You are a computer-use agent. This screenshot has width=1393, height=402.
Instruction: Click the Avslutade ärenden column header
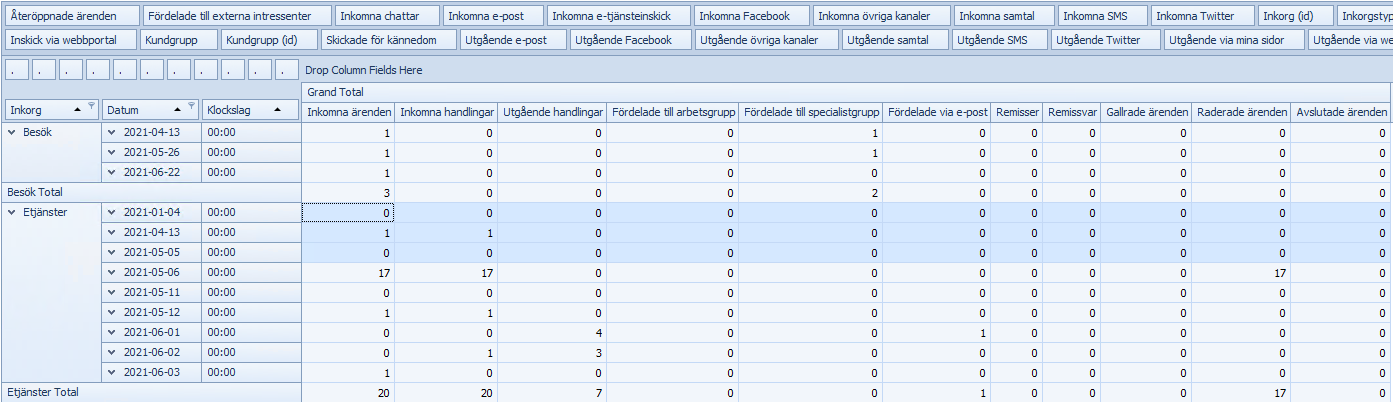pos(1341,112)
